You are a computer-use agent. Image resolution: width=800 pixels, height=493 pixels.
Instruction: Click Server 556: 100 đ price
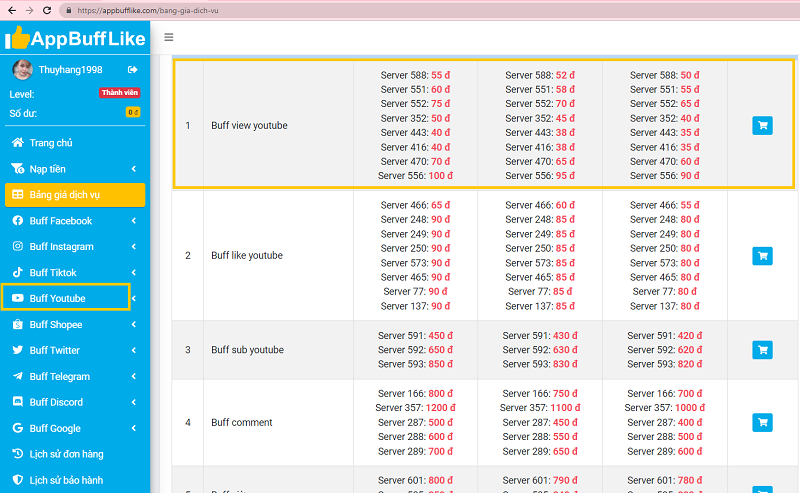click(415, 176)
